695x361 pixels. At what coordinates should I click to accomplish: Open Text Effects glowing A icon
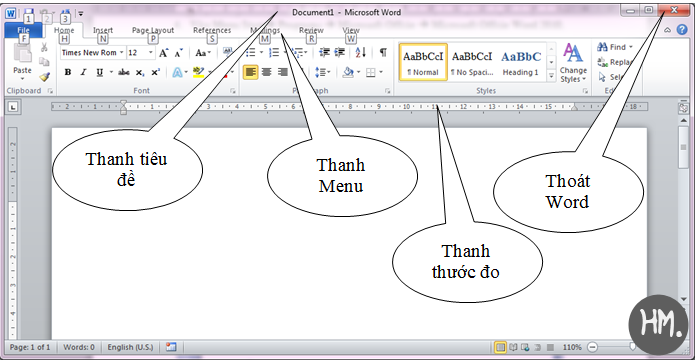click(x=177, y=72)
